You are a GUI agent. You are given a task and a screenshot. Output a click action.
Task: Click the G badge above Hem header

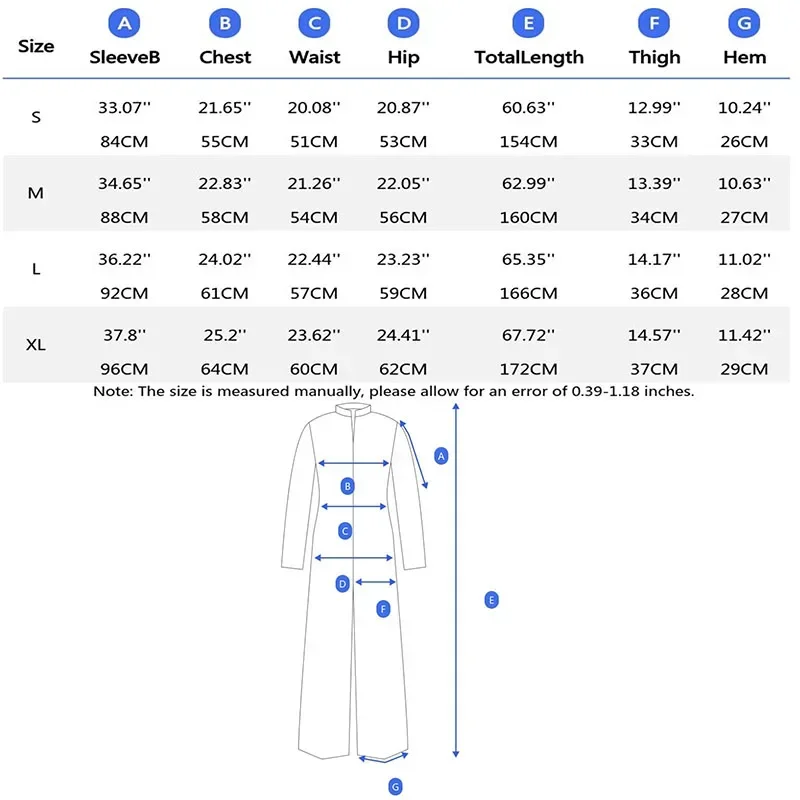tap(744, 23)
